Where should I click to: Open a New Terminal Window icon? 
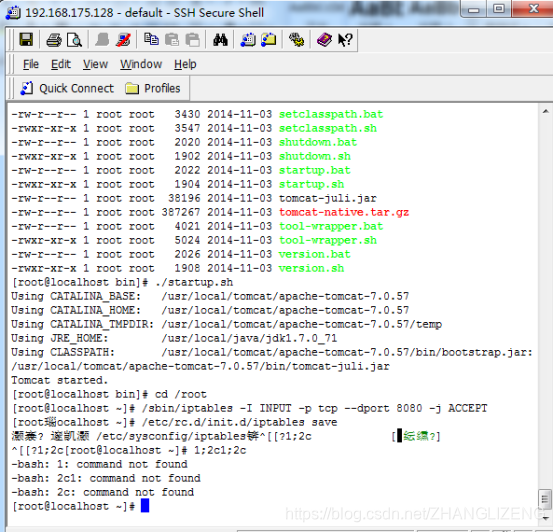point(248,40)
